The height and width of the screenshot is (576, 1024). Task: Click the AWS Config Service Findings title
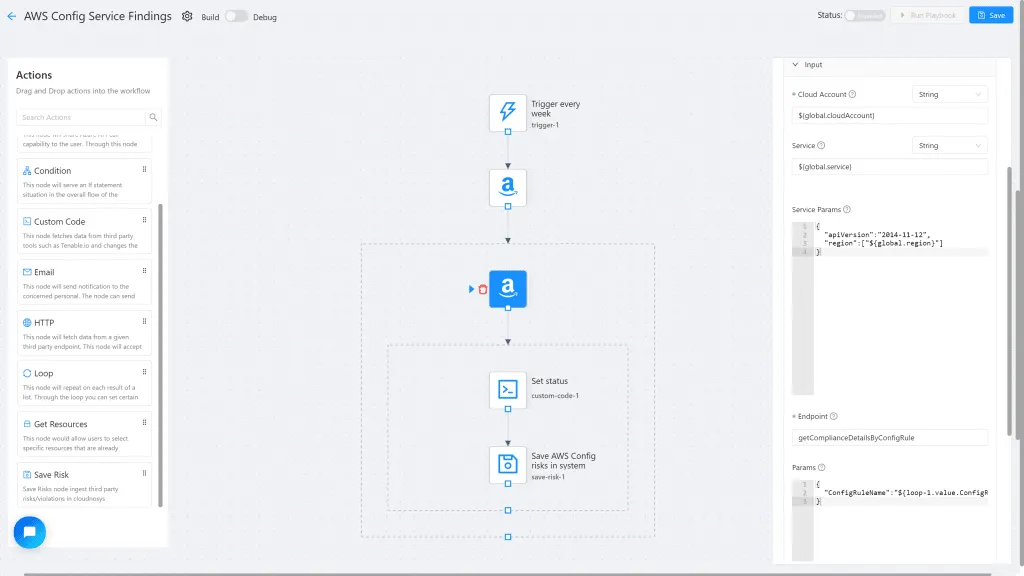coord(98,16)
